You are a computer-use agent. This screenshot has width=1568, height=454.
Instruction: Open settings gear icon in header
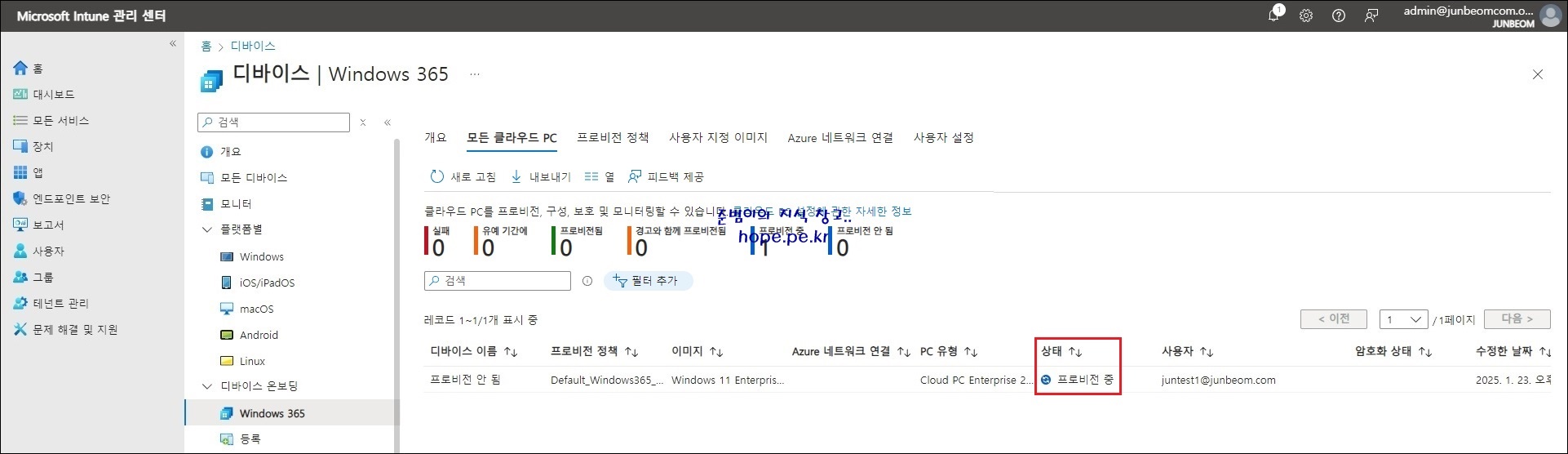[x=1306, y=16]
